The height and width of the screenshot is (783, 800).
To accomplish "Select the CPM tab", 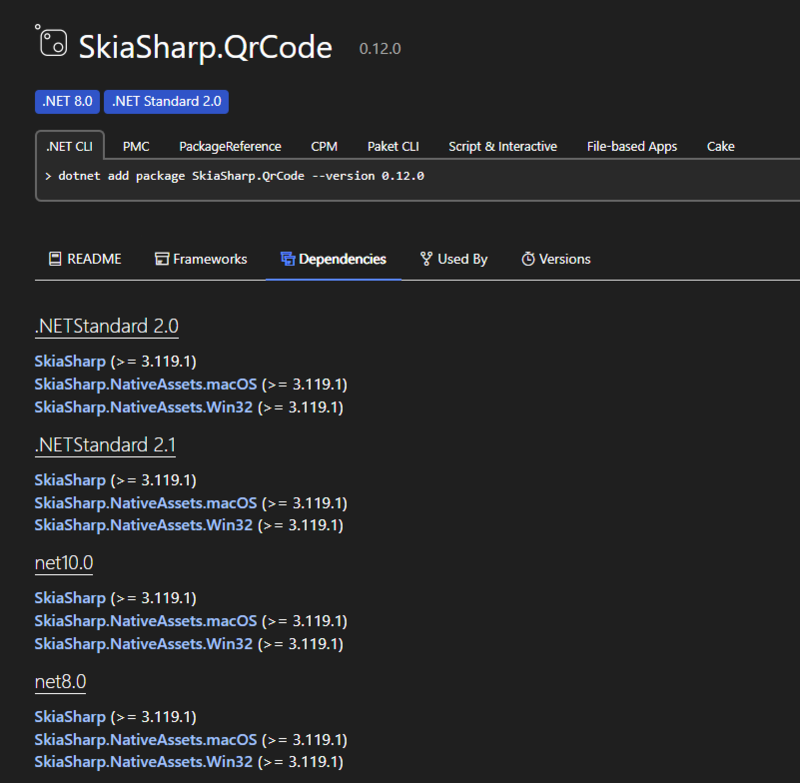I will click(323, 146).
